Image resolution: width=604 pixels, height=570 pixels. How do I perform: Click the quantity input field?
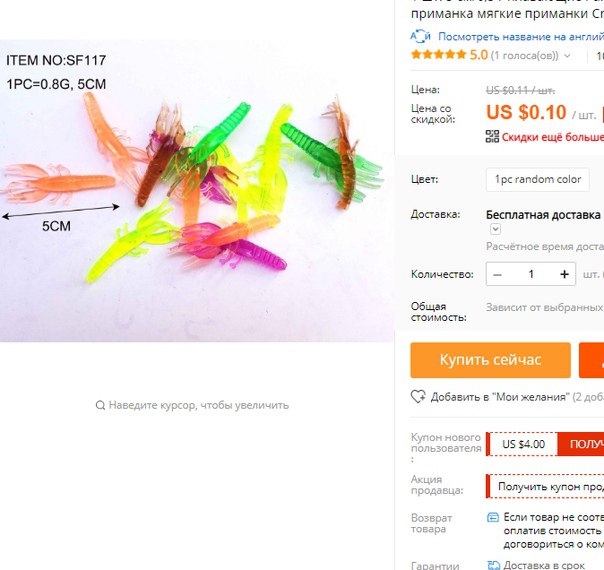[531, 274]
